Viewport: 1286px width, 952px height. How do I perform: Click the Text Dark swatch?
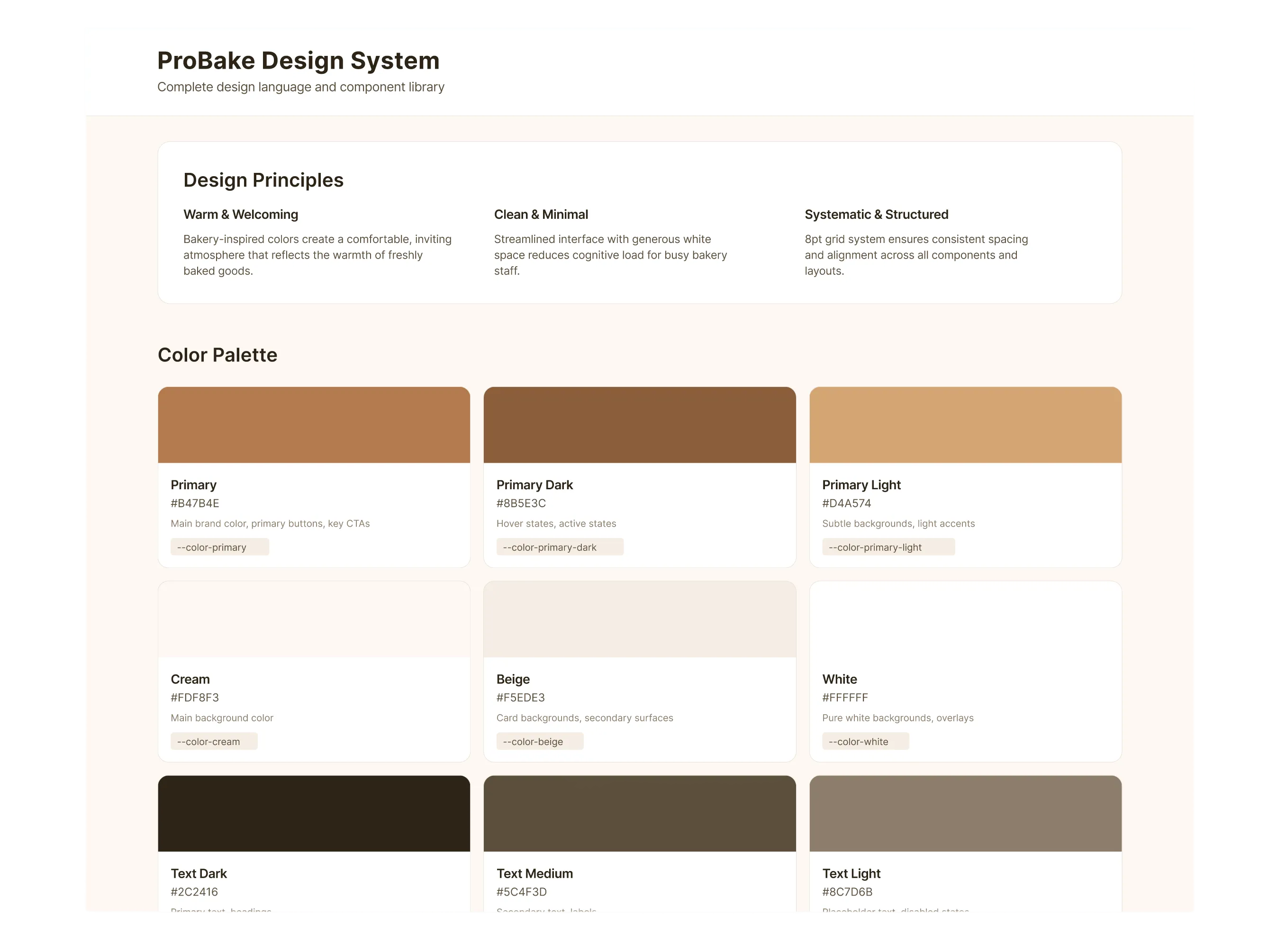point(314,813)
